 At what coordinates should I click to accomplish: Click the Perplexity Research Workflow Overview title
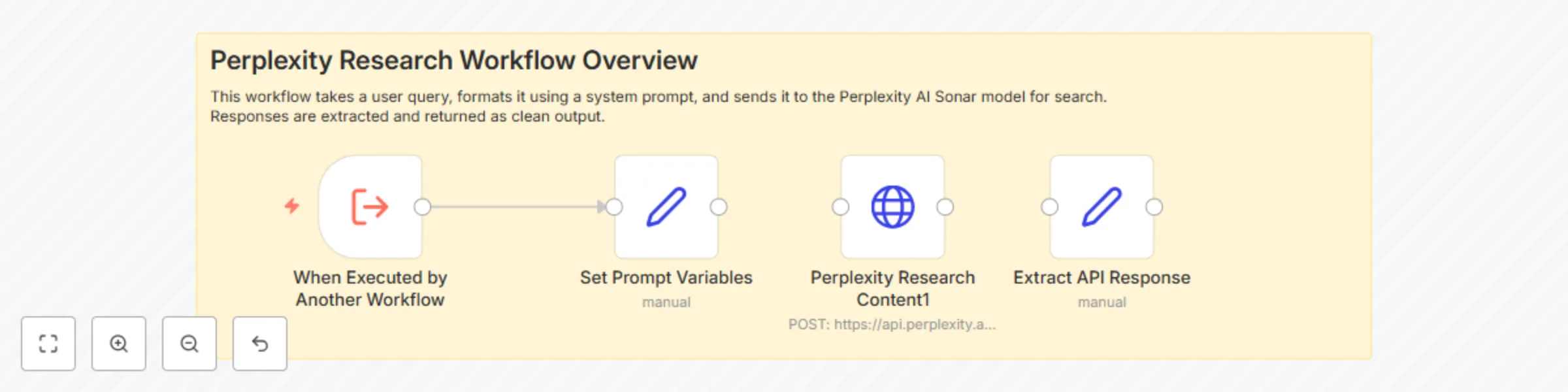coord(453,59)
